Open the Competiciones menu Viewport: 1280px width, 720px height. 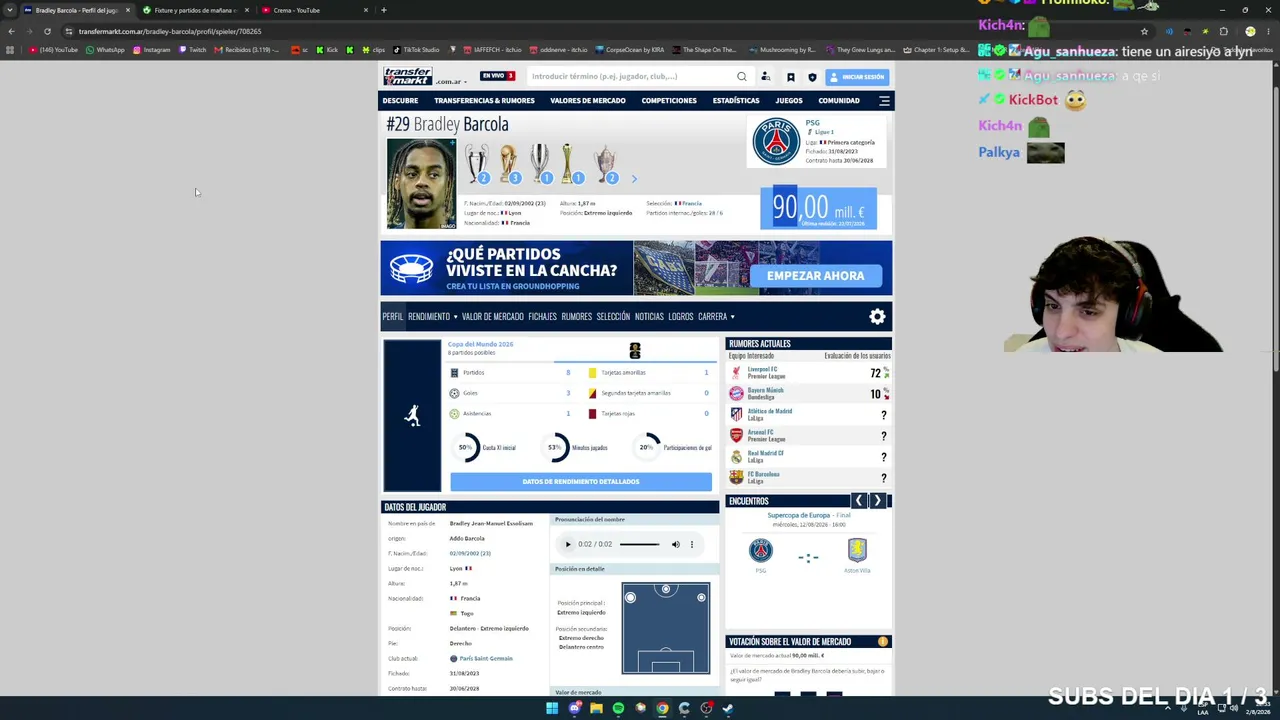669,101
